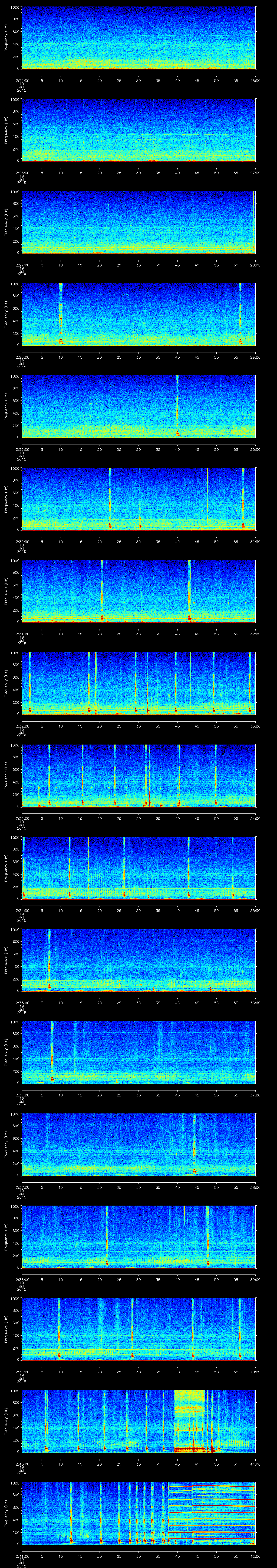Select the spectrogram panel starting at 2:33:00
The height and width of the screenshot is (1568, 277).
tap(138, 775)
